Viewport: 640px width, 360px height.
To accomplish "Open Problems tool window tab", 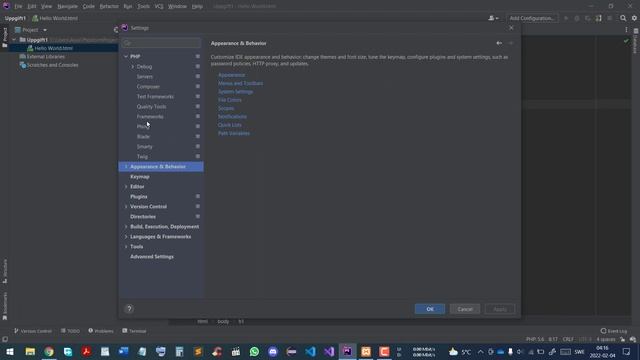I will pos(101,331).
